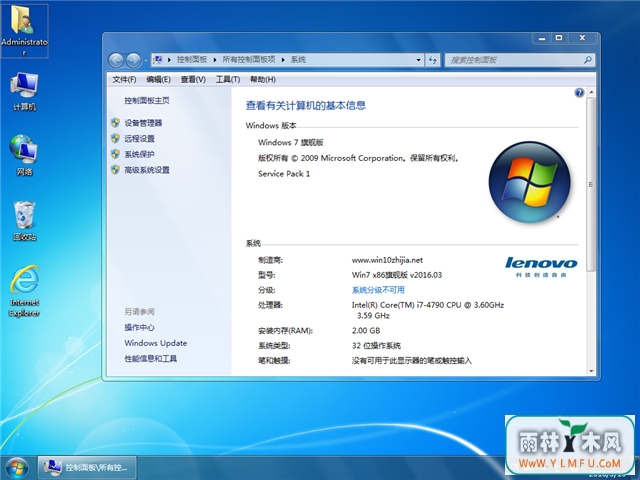
Task: Open 设备管理器 link
Action: pos(143,123)
